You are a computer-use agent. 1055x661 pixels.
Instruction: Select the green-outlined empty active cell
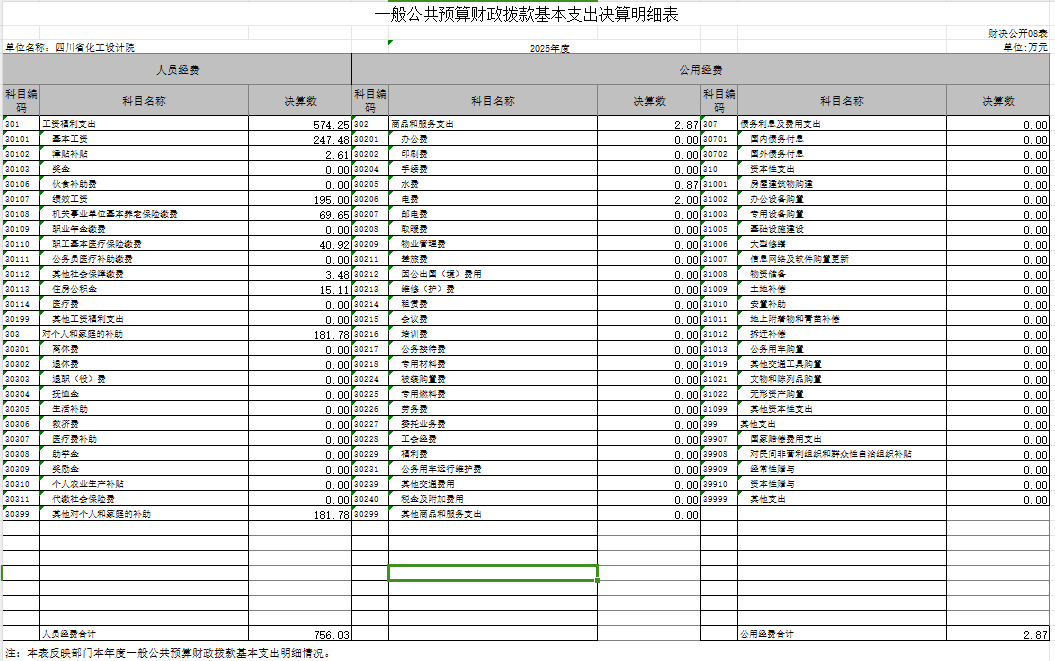[493, 573]
